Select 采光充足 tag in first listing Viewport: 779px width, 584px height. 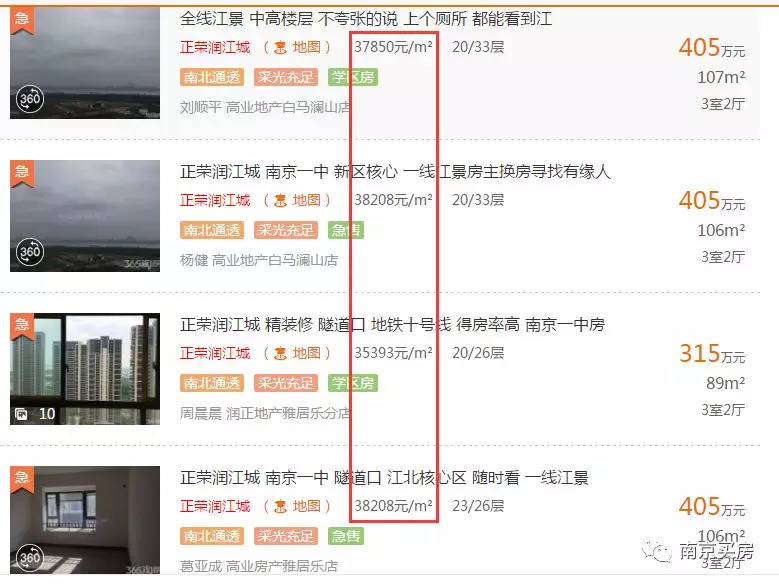point(286,77)
